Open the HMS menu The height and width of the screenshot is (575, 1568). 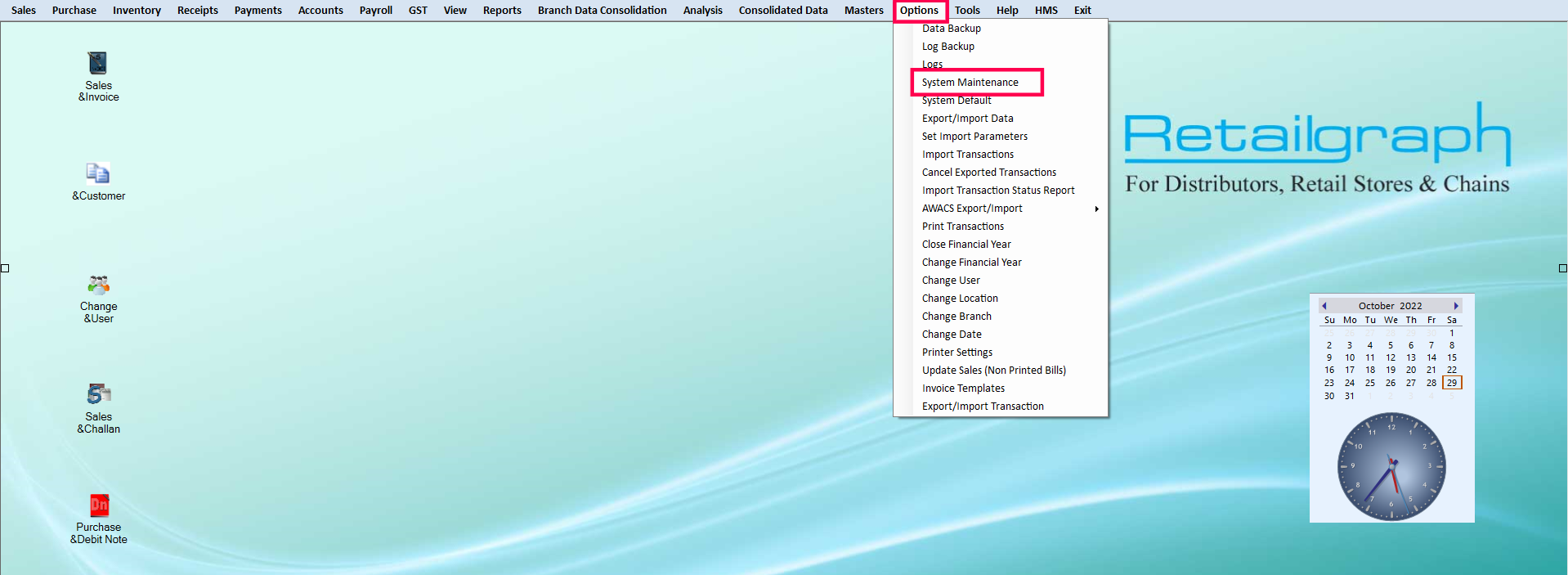click(x=1046, y=11)
